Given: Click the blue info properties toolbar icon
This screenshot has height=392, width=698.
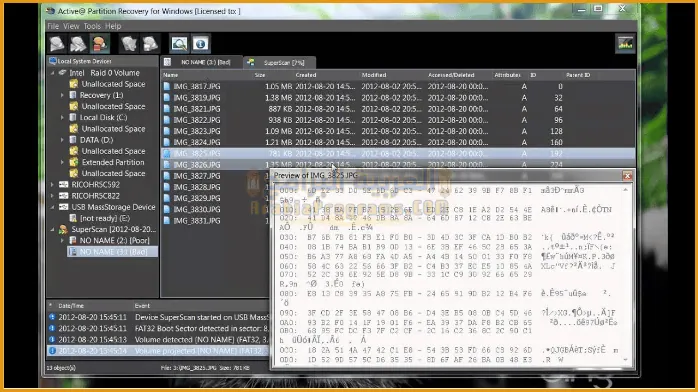Looking at the screenshot, I should [x=200, y=44].
